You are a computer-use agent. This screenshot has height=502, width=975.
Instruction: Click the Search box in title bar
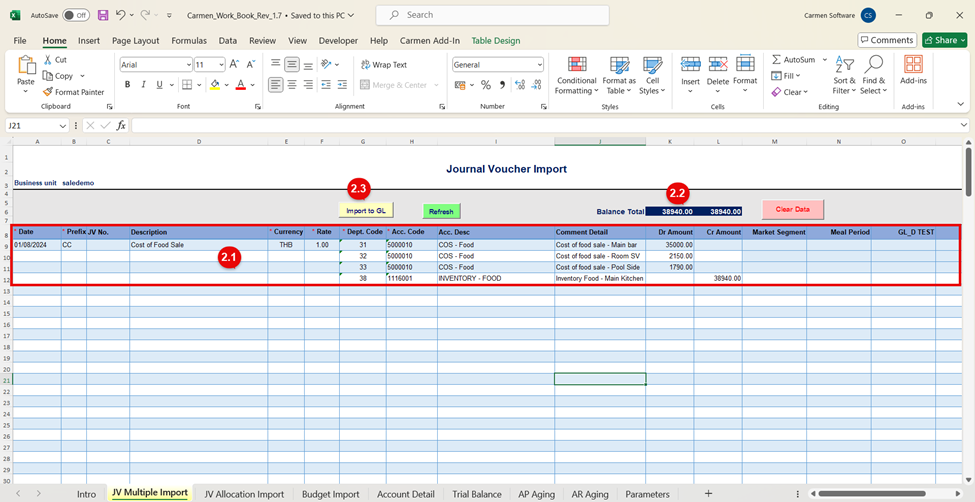pyautogui.click(x=492, y=15)
